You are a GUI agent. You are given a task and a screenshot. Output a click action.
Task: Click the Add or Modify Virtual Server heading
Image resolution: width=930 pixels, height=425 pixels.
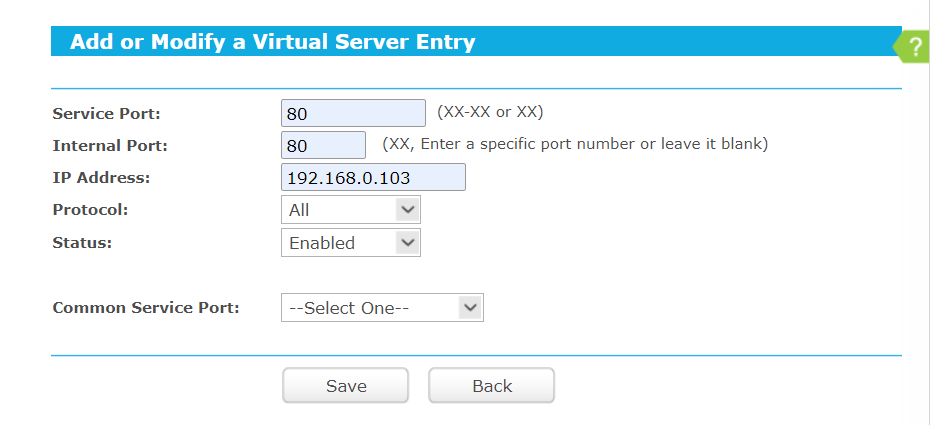click(272, 42)
